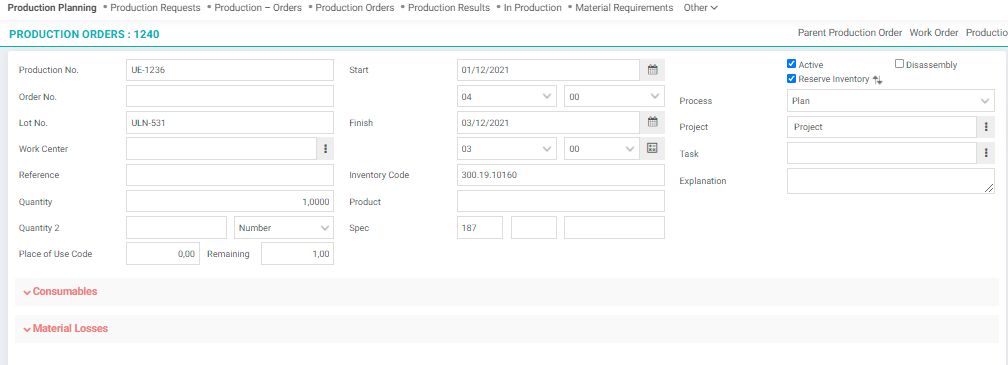Click the empty Product field
Image resolution: width=1008 pixels, height=365 pixels.
point(561,201)
